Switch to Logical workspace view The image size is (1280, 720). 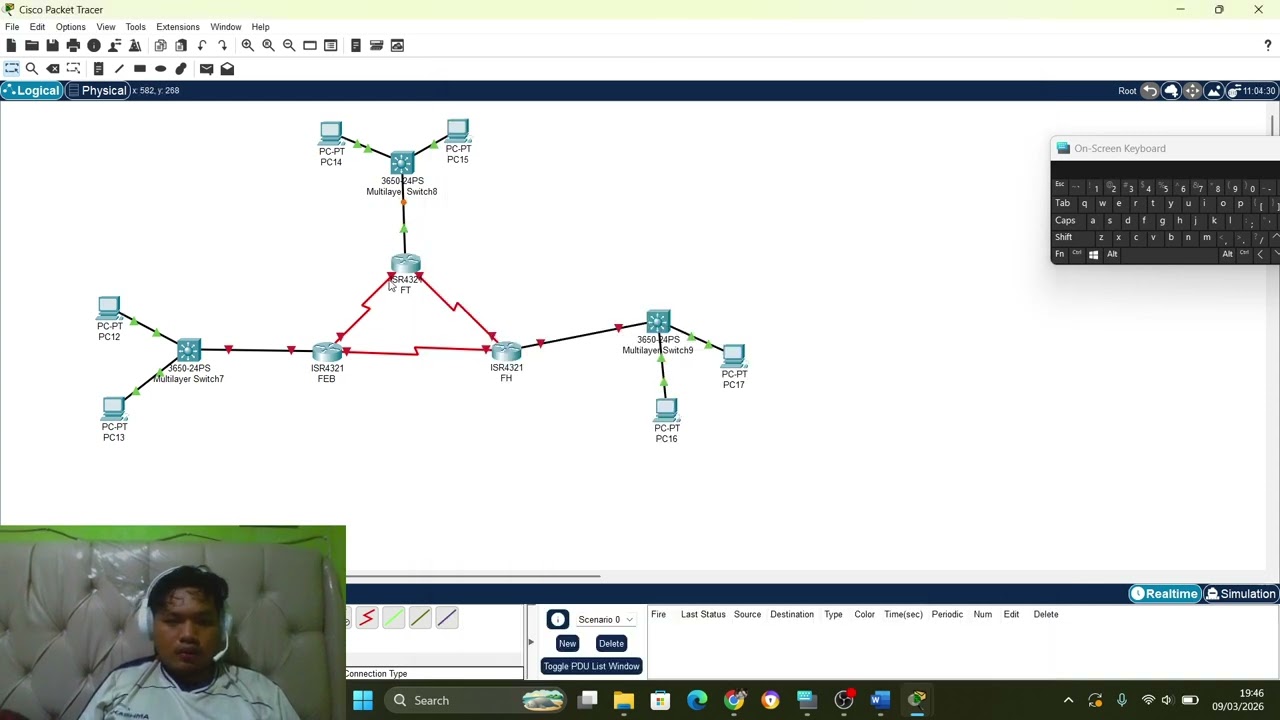pyautogui.click(x=31, y=91)
